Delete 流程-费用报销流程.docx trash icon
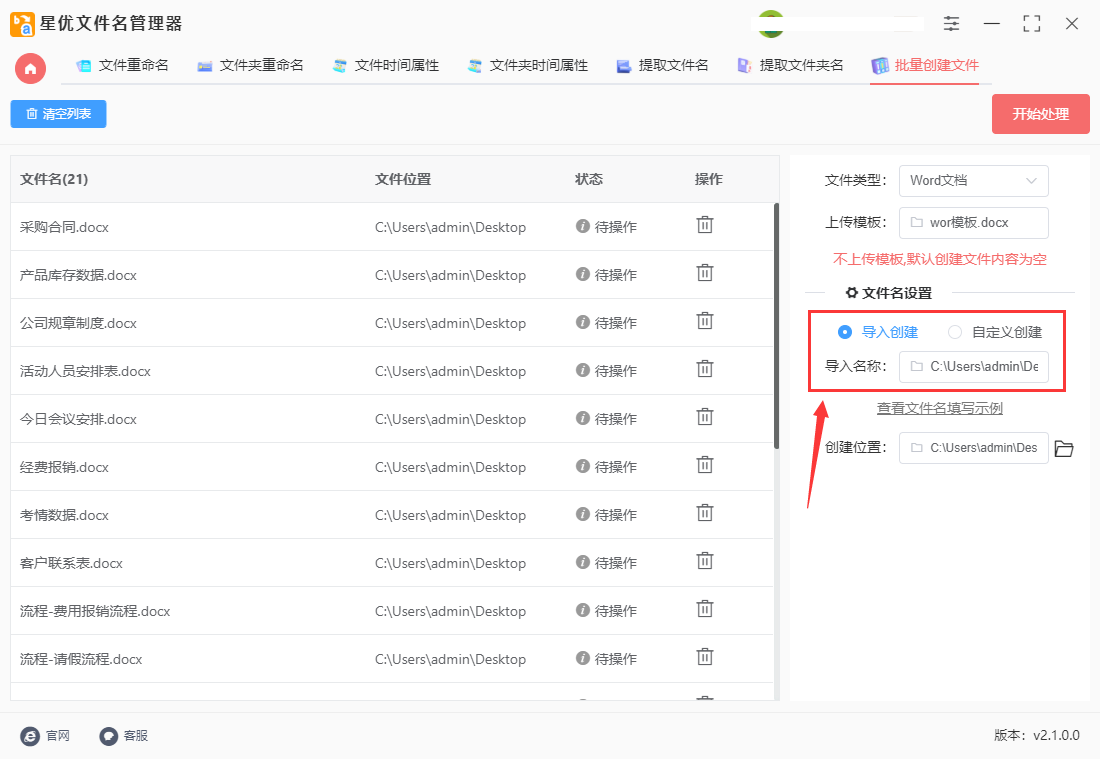 (x=704, y=609)
